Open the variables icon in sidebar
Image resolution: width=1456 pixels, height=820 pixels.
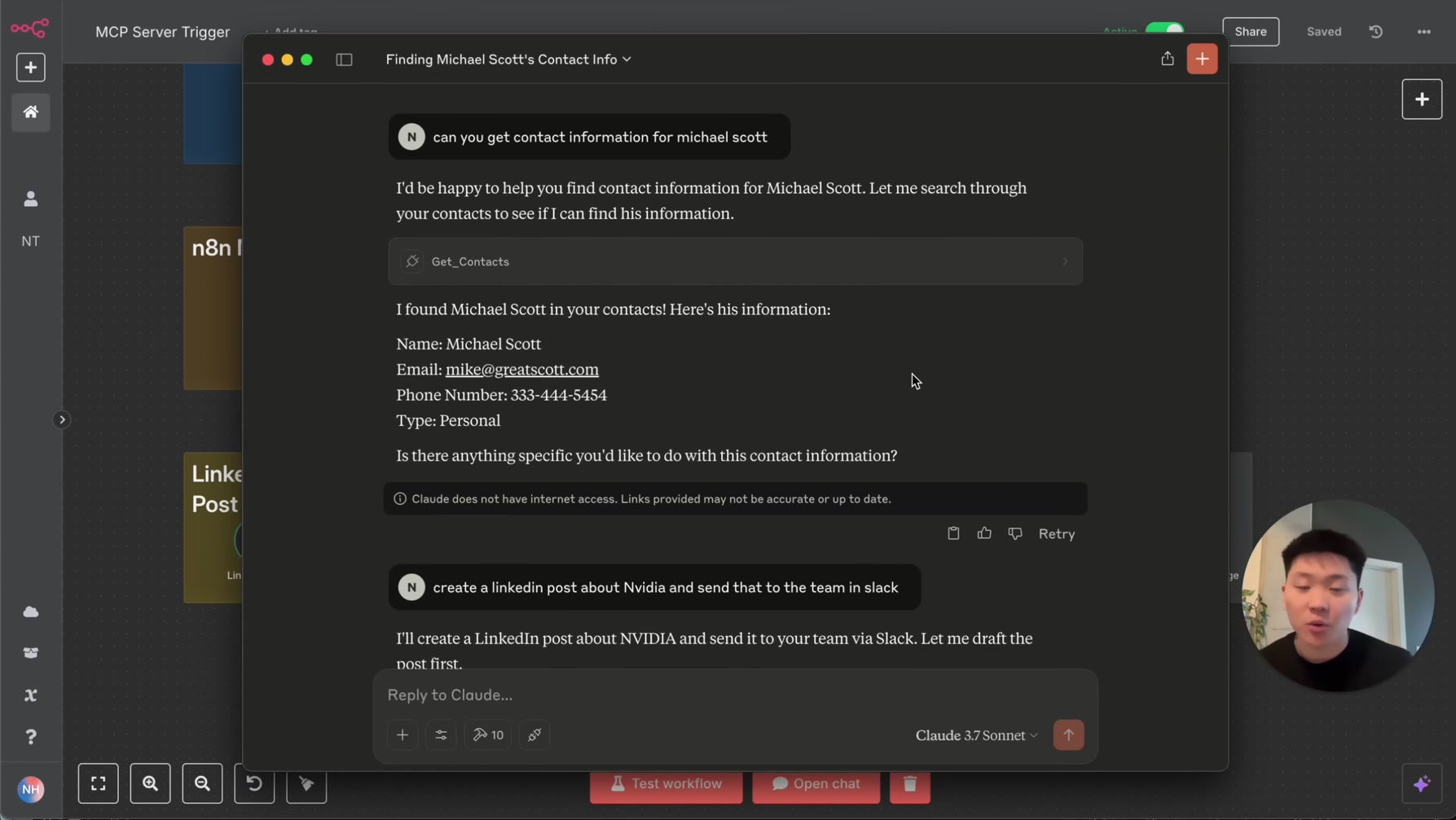[x=30, y=695]
